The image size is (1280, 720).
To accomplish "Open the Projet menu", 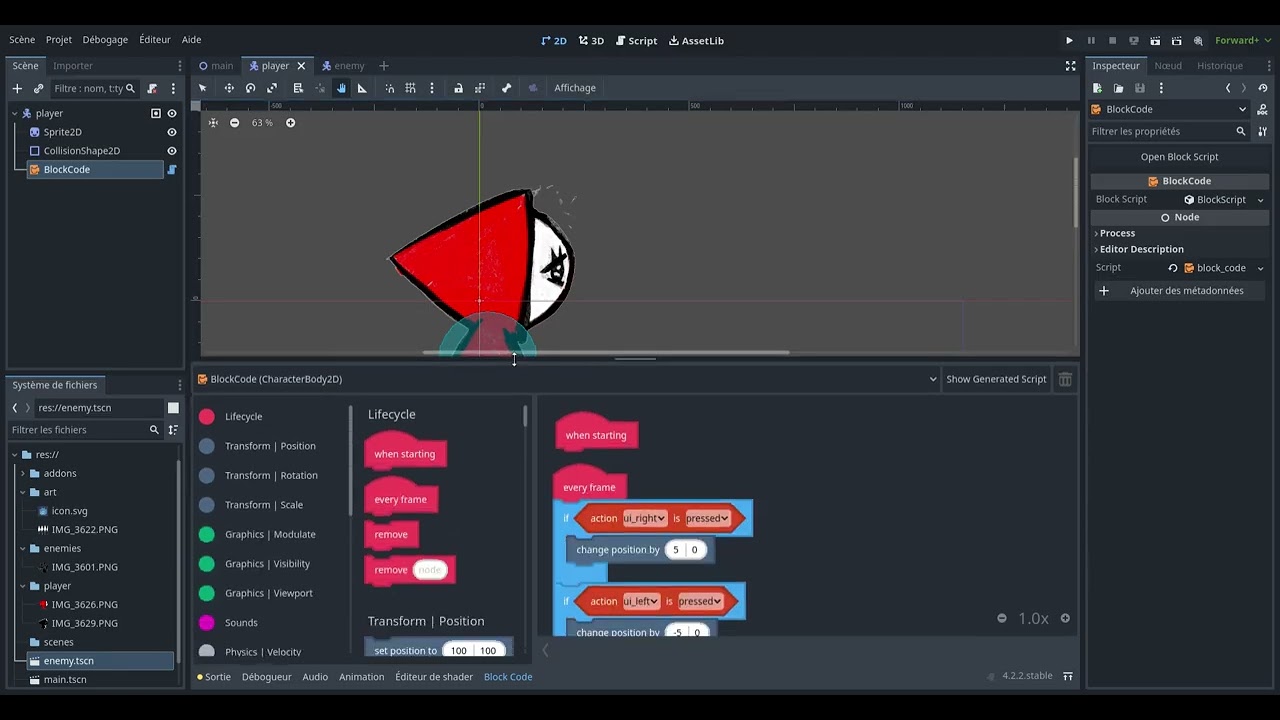I will pyautogui.click(x=59, y=40).
